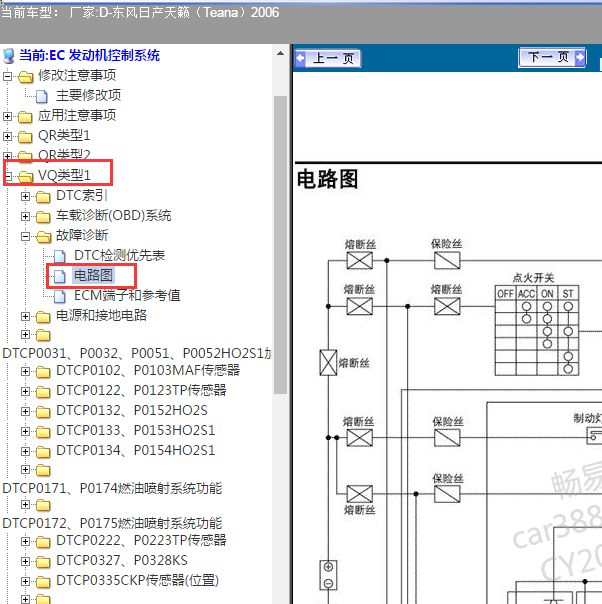Click the tree panel scrollbar up arrow
The image size is (602, 604).
click(280, 54)
